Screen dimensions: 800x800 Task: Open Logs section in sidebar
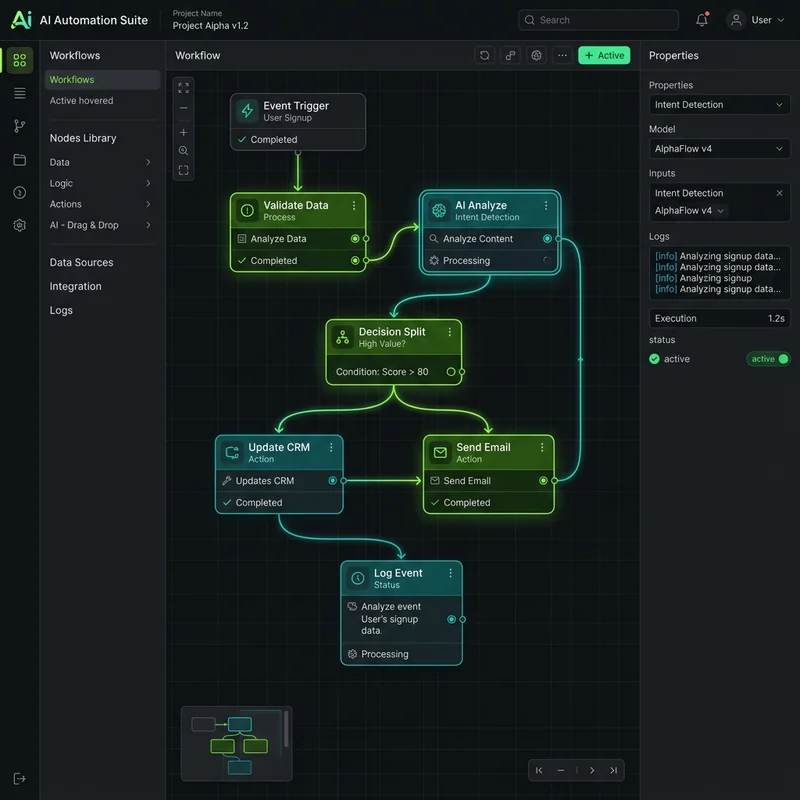coord(61,310)
